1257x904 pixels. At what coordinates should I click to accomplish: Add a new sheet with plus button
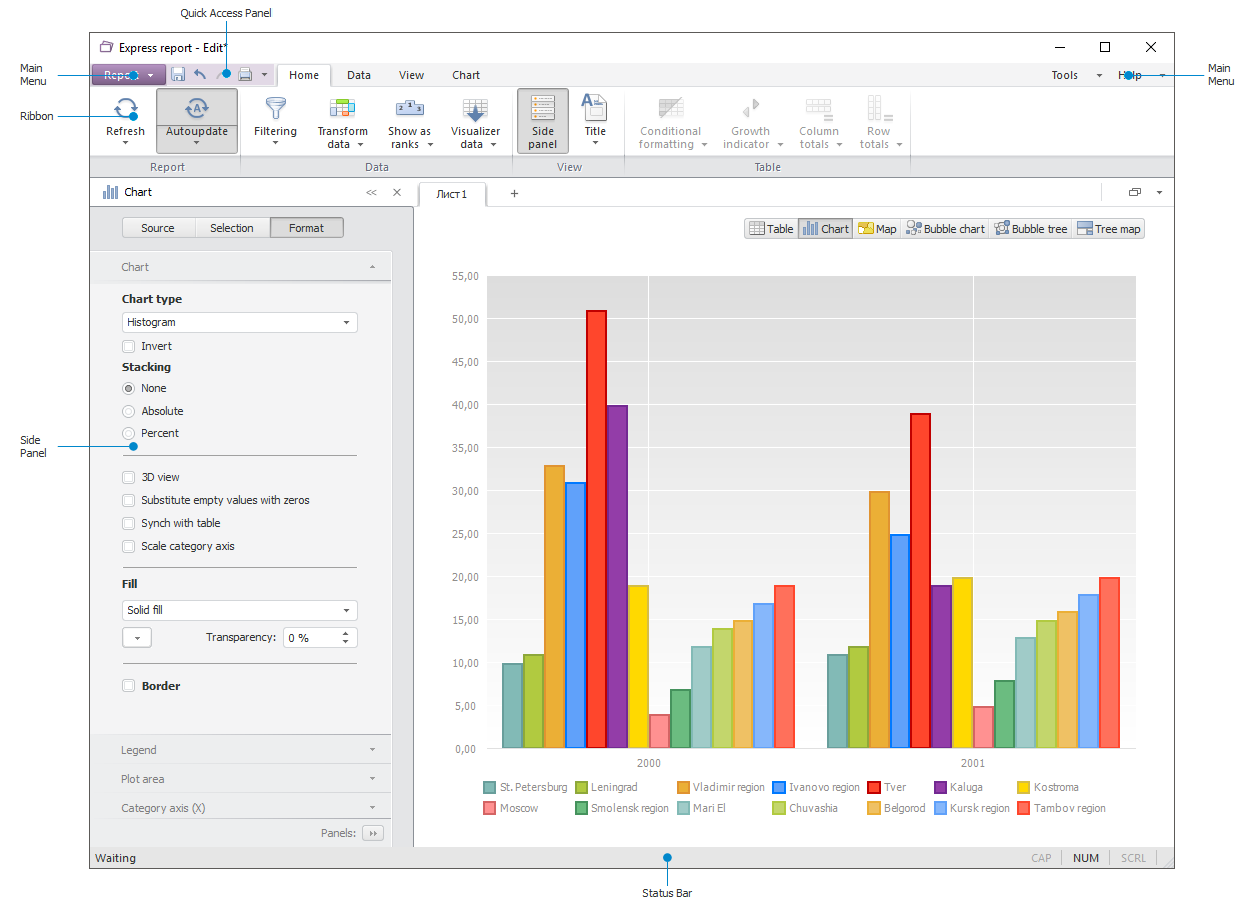pos(515,194)
